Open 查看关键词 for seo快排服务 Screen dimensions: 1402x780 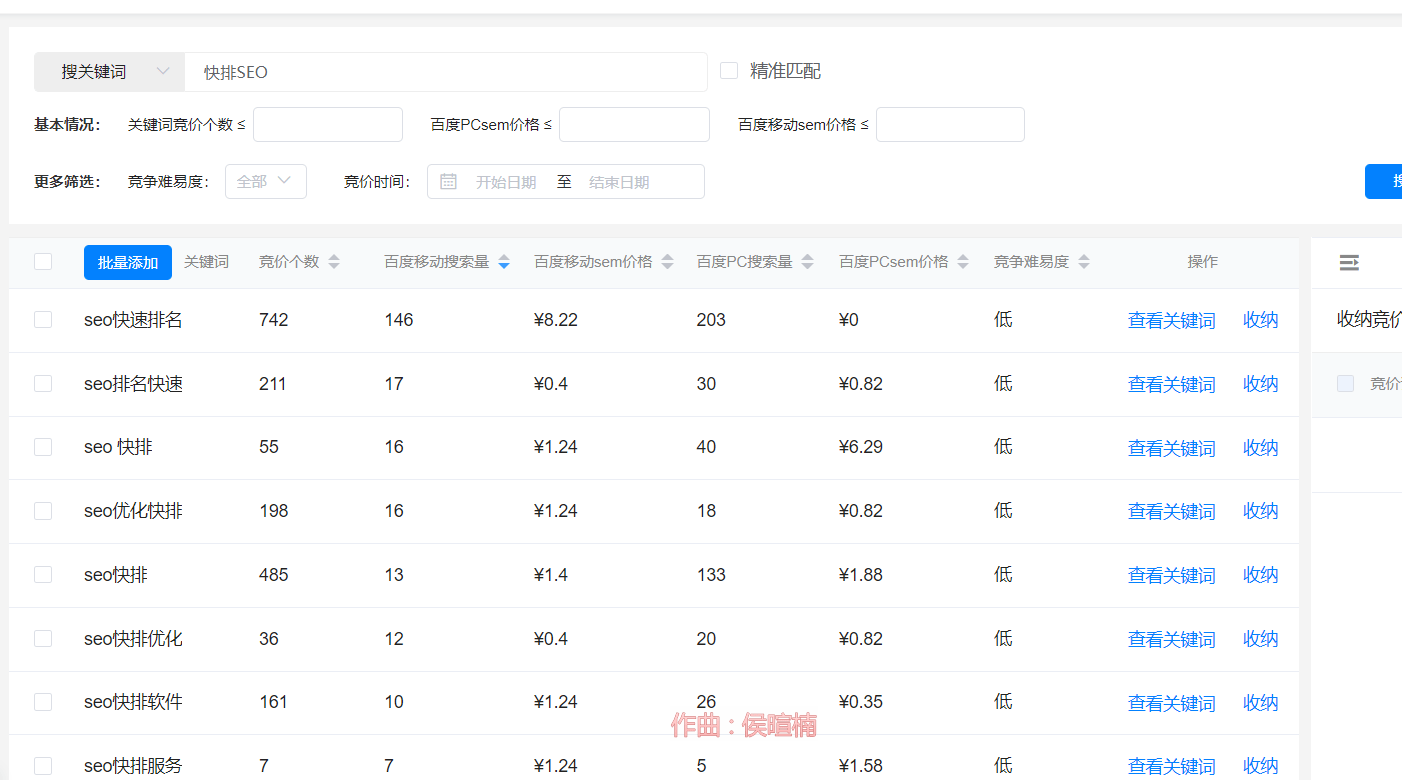pyautogui.click(x=1172, y=766)
